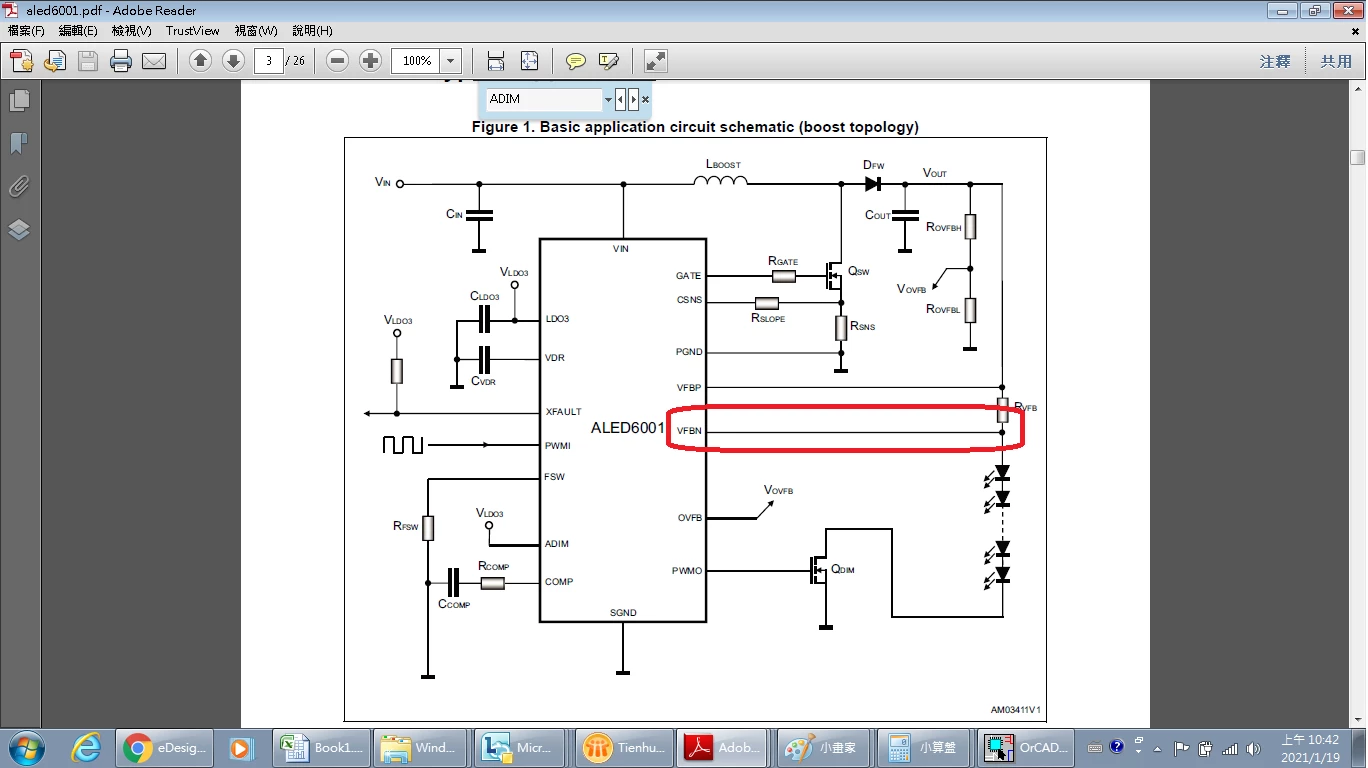This screenshot has height=768, width=1368.
Task: Click the Save floppy disk icon
Action: pyautogui.click(x=88, y=61)
